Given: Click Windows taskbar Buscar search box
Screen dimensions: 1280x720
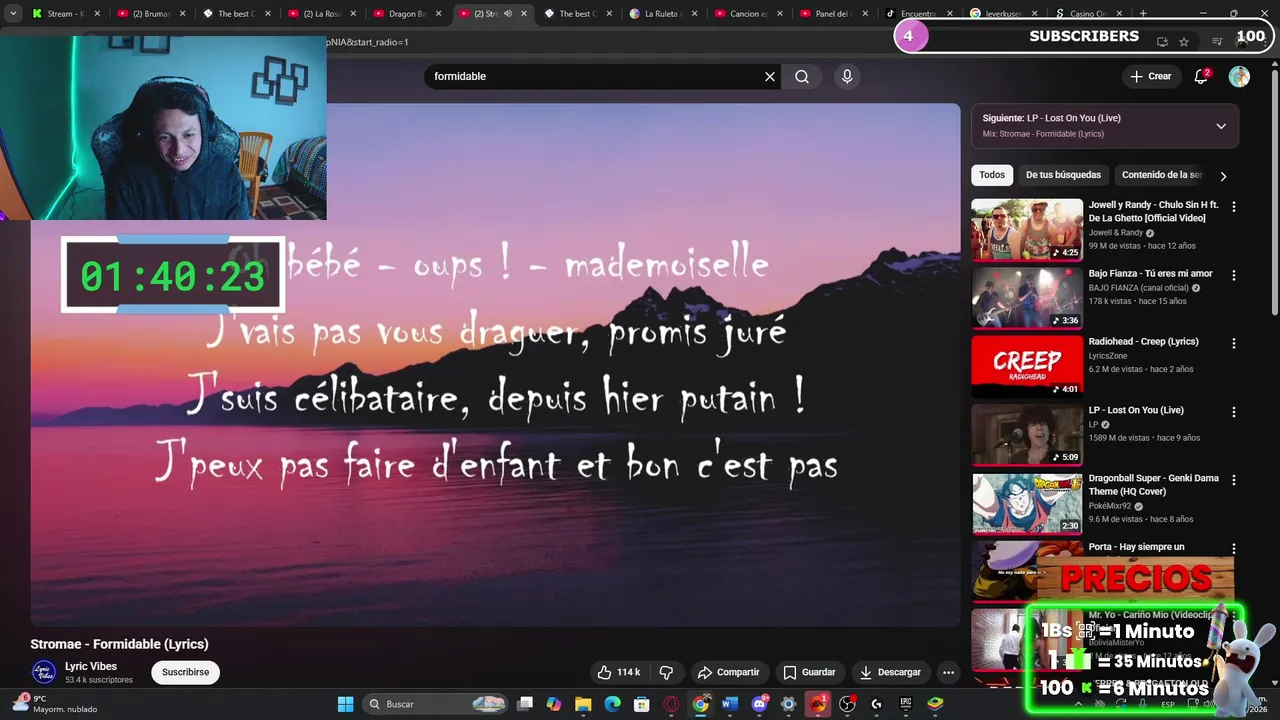Looking at the screenshot, I should 433,704.
